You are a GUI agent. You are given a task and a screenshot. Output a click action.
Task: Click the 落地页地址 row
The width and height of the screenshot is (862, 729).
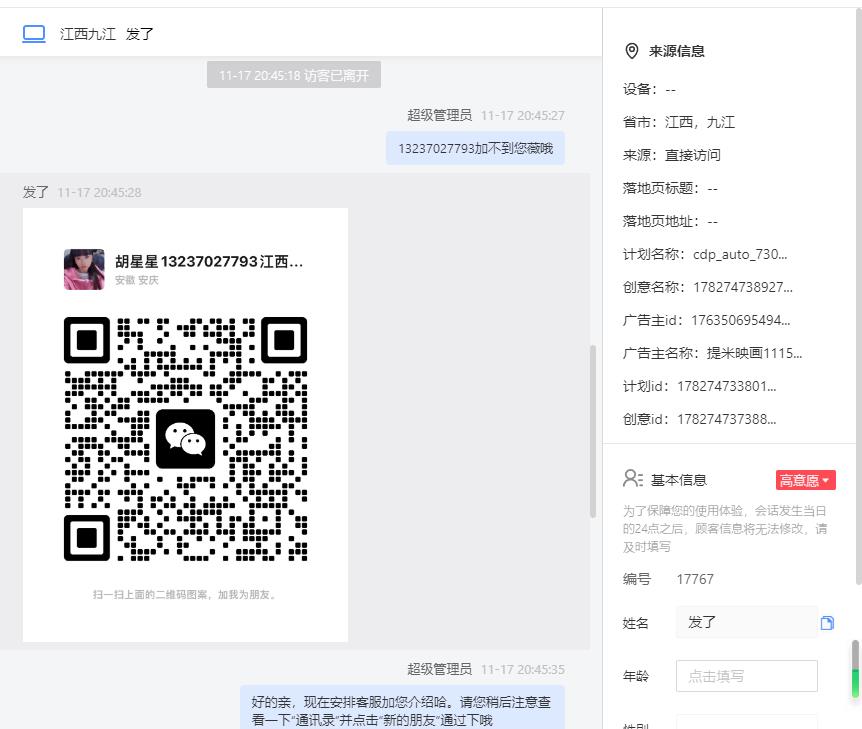670,221
